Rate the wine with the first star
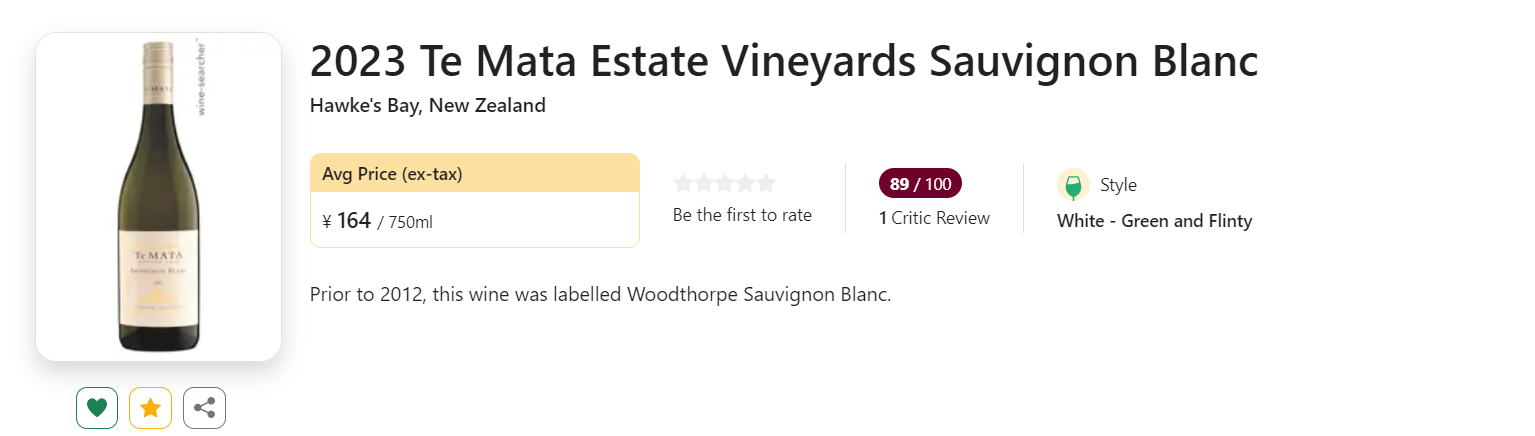The width and height of the screenshot is (1535, 436). 683,183
